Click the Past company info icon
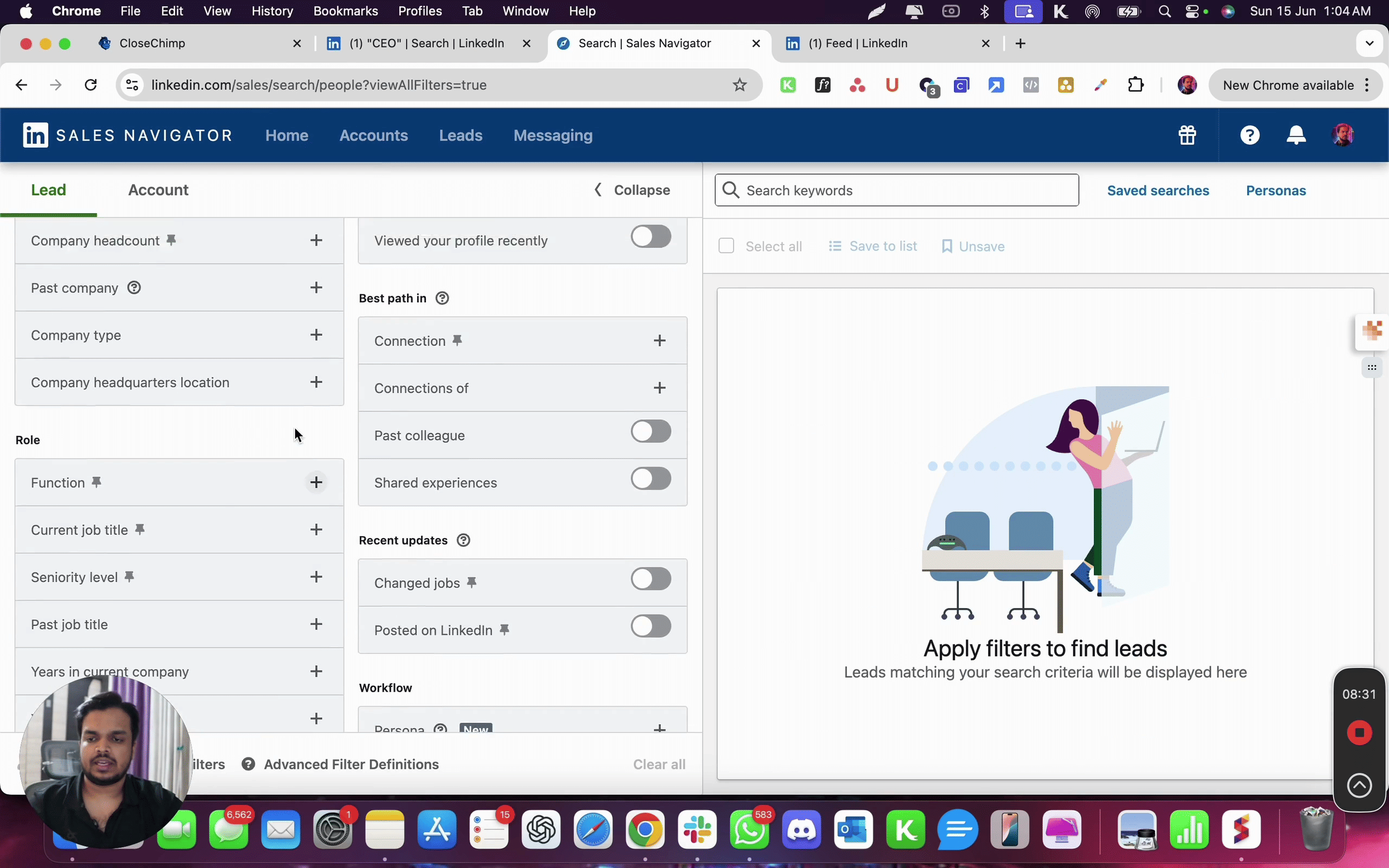Image resolution: width=1389 pixels, height=868 pixels. coord(133,288)
